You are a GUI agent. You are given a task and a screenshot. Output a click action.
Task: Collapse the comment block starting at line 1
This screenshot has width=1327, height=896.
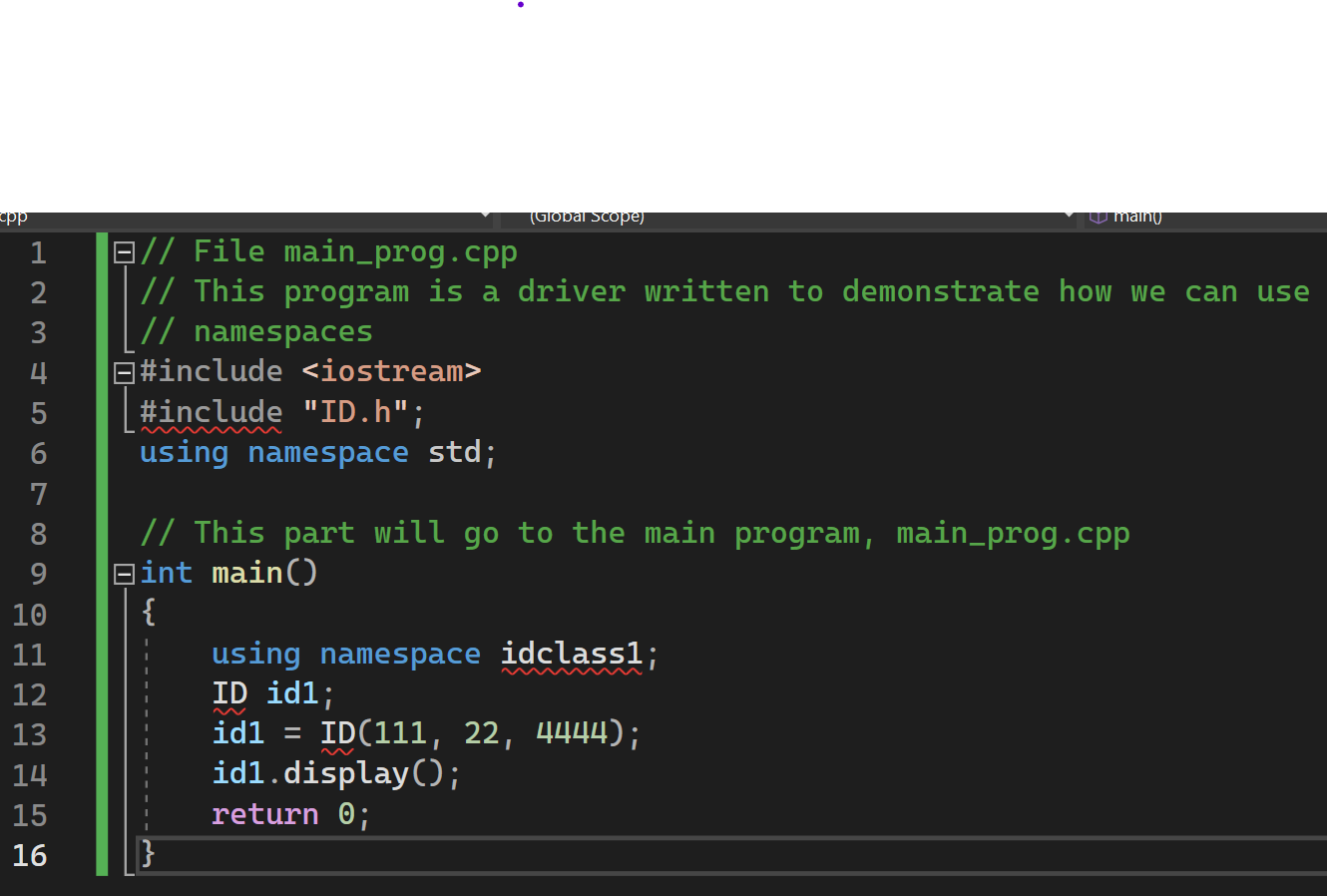123,251
